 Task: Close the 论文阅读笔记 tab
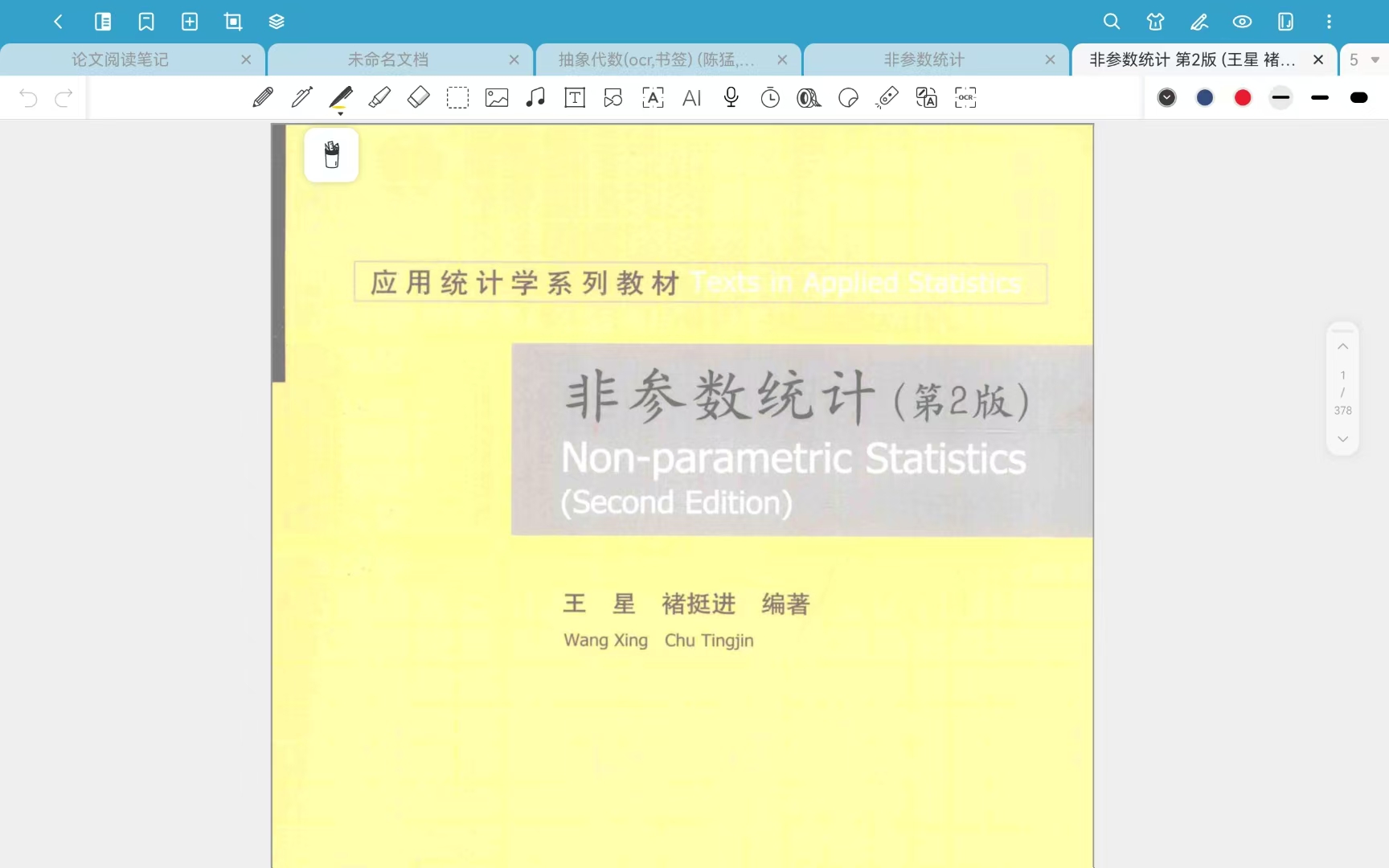(x=246, y=59)
